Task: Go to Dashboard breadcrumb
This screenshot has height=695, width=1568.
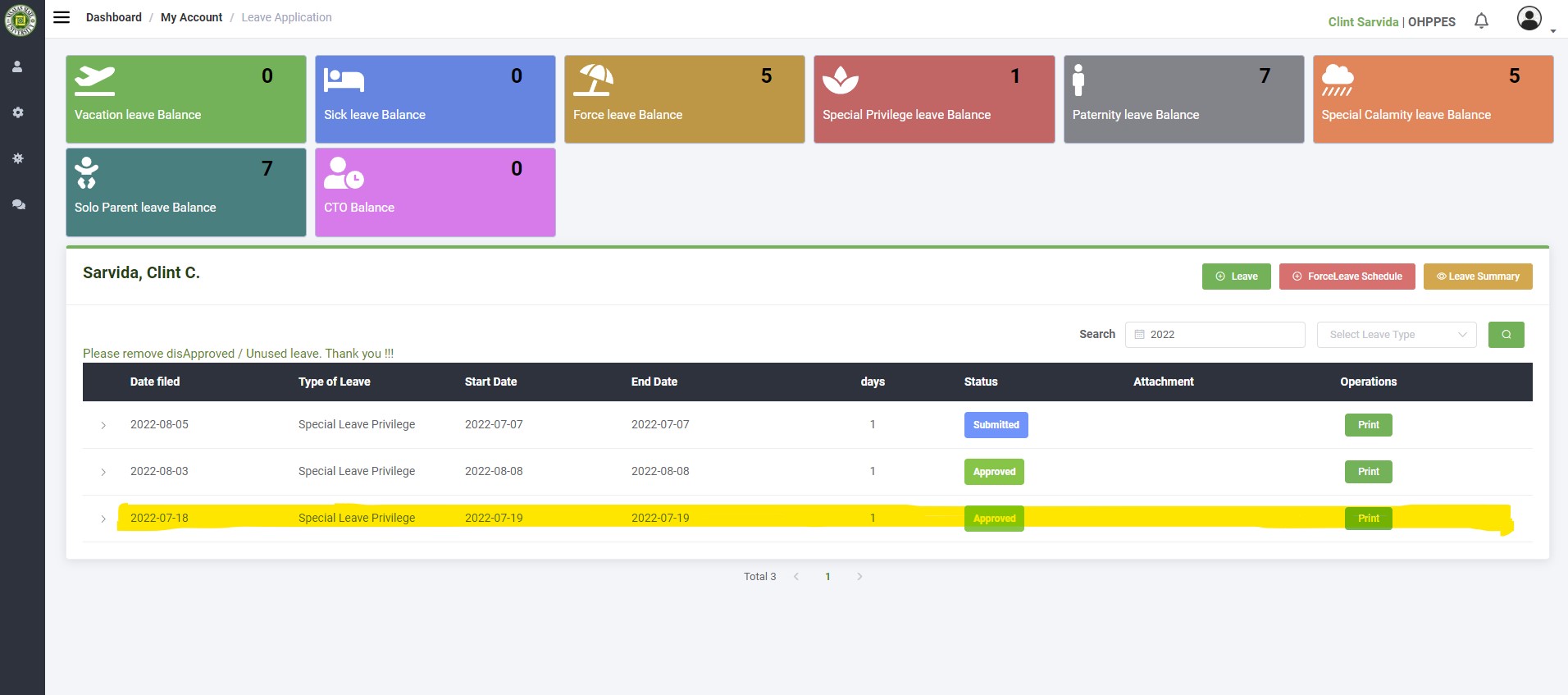Action: tap(113, 17)
